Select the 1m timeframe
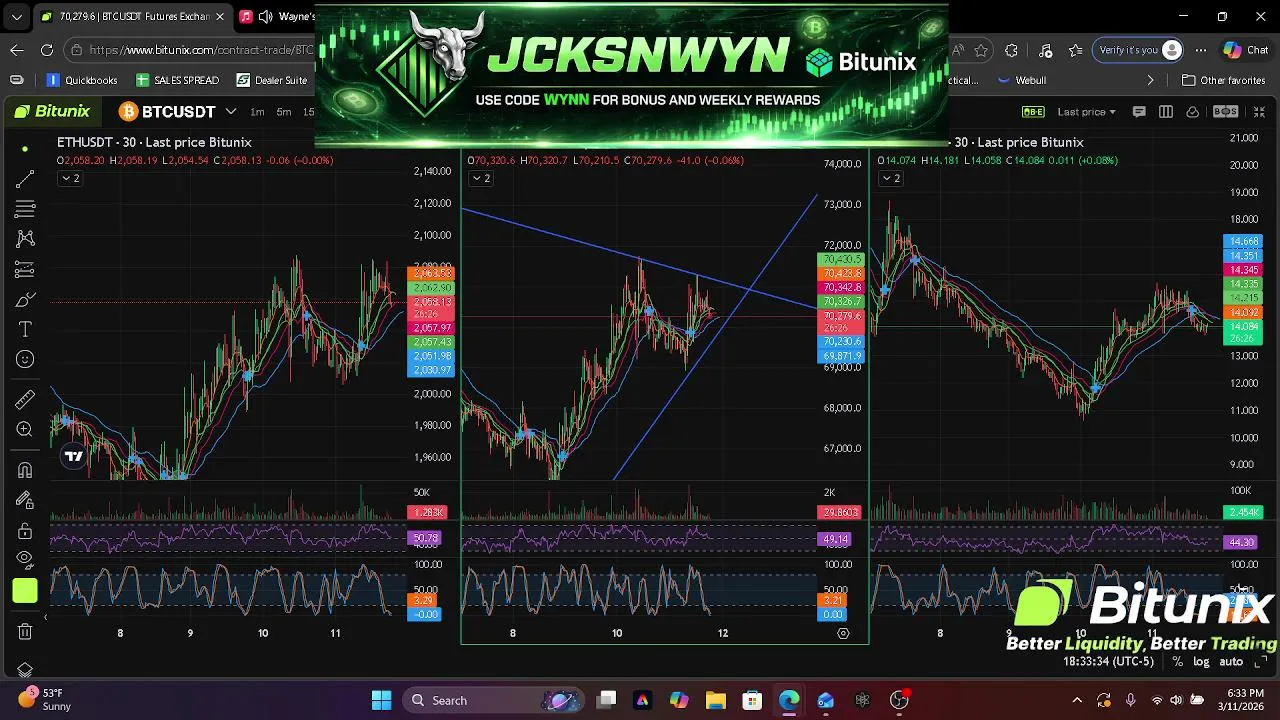 pyautogui.click(x=257, y=112)
